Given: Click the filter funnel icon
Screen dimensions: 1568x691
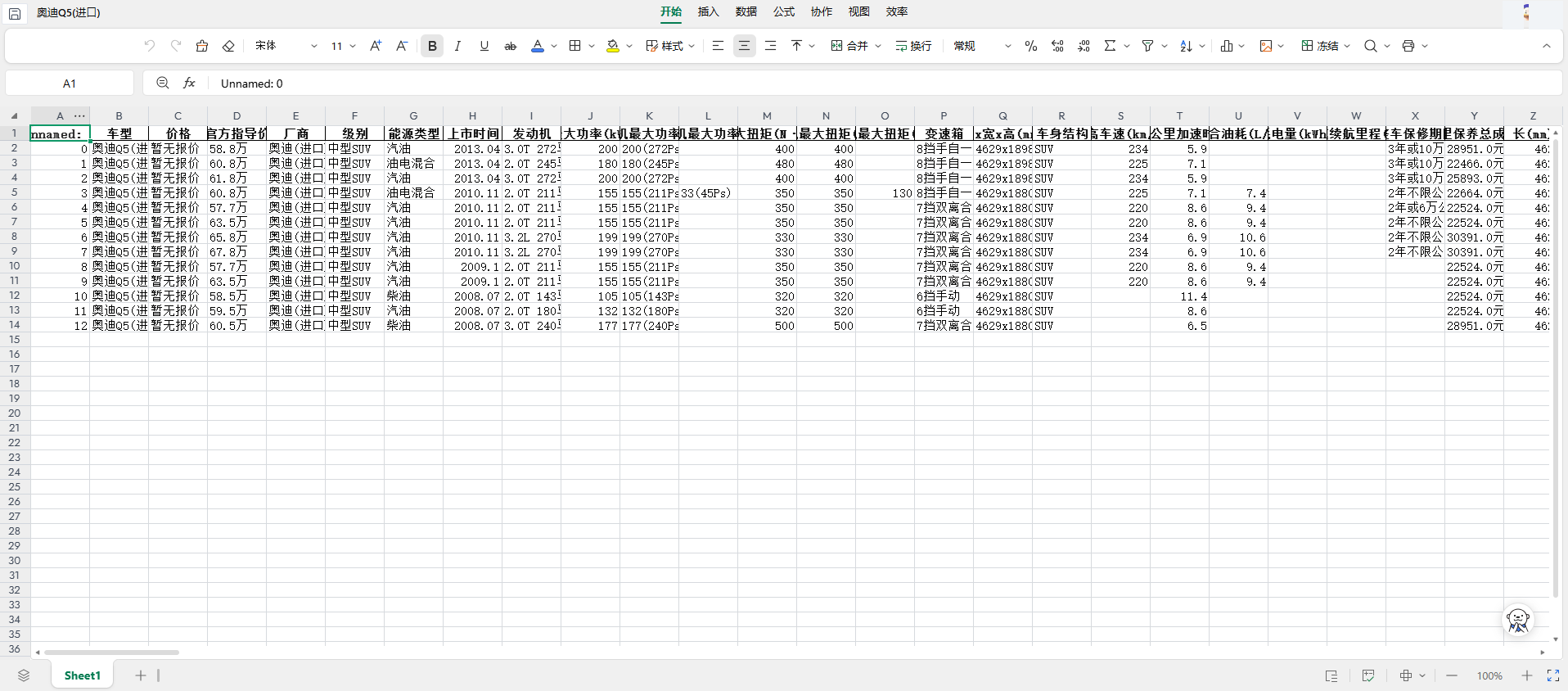Looking at the screenshot, I should click(1147, 46).
